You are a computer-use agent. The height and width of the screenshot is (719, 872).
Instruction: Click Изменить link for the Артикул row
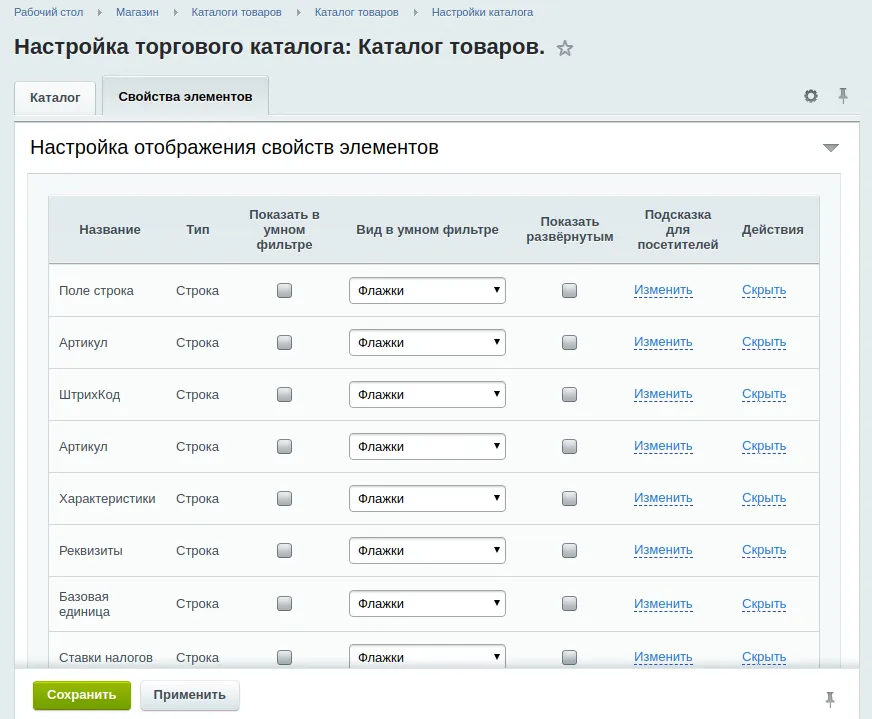pyautogui.click(x=663, y=341)
